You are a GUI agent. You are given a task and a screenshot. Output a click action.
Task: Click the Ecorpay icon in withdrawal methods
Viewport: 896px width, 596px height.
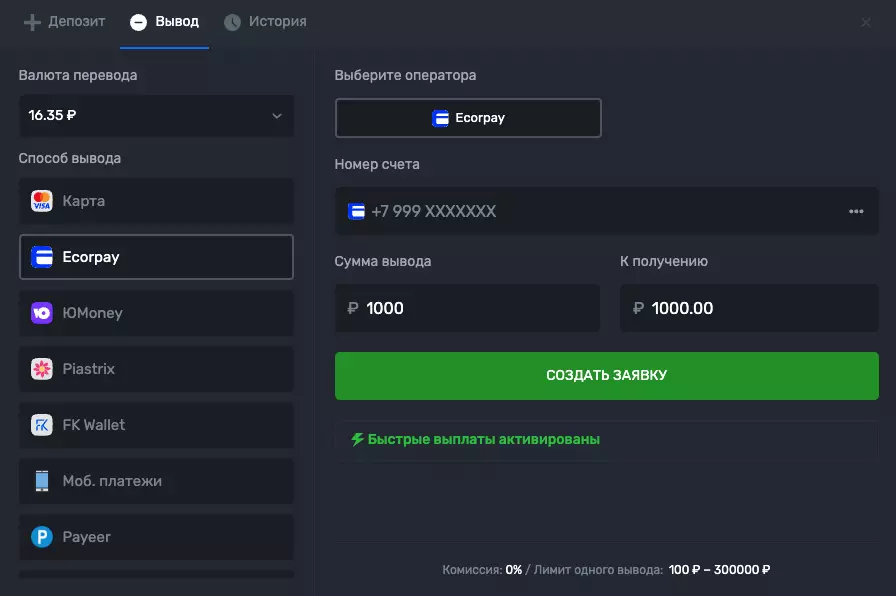(x=40, y=257)
